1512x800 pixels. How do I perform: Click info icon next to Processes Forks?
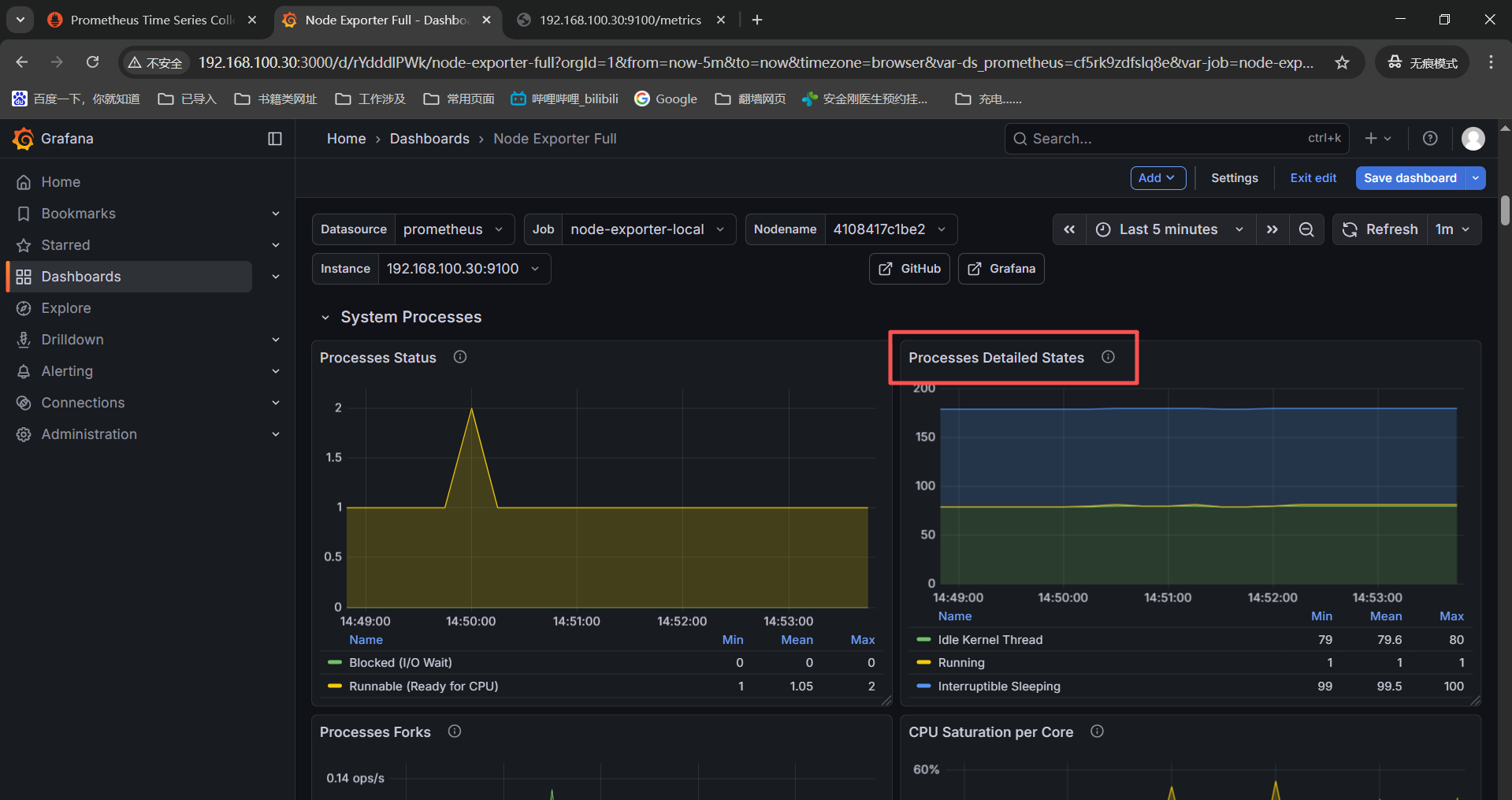click(455, 731)
